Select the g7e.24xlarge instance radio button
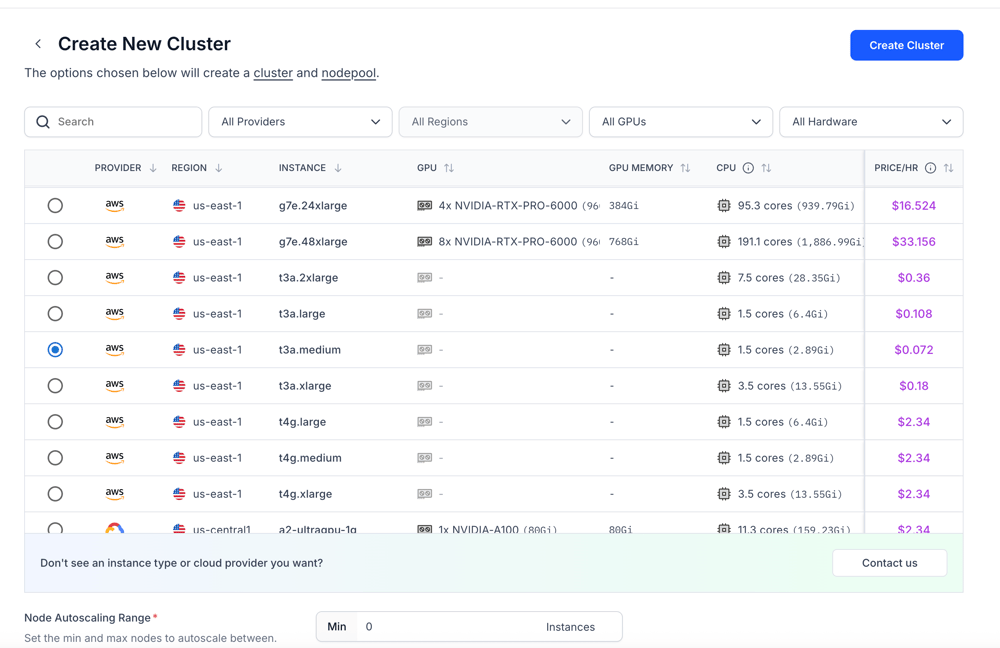1000x648 pixels. tap(55, 206)
